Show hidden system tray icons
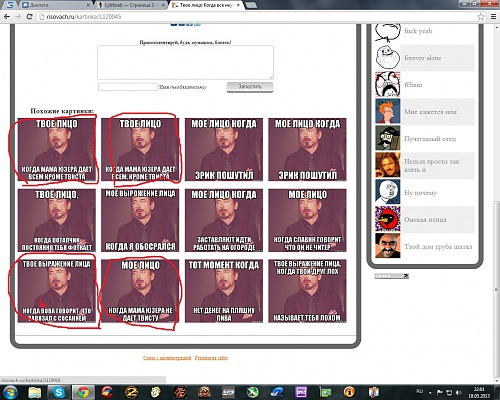500x400 pixels. pos(430,392)
